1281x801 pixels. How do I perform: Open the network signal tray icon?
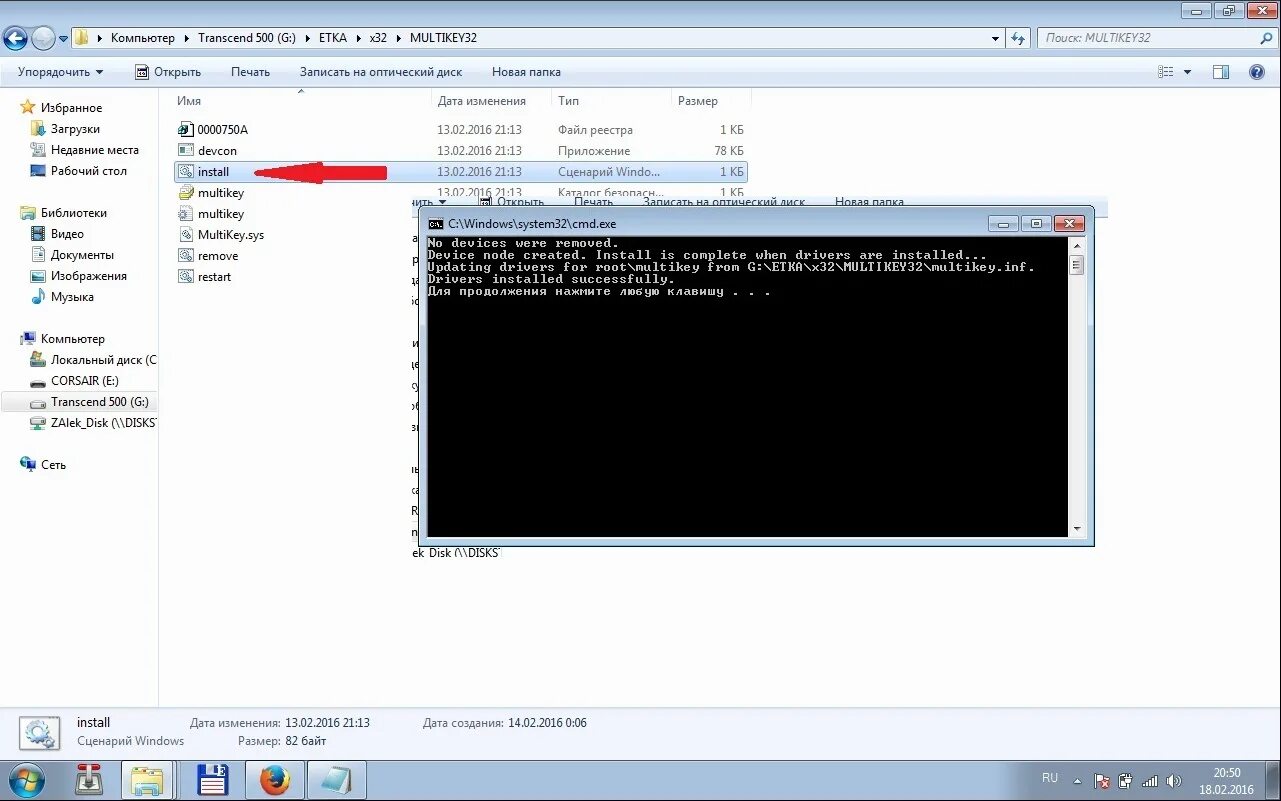pos(1150,780)
